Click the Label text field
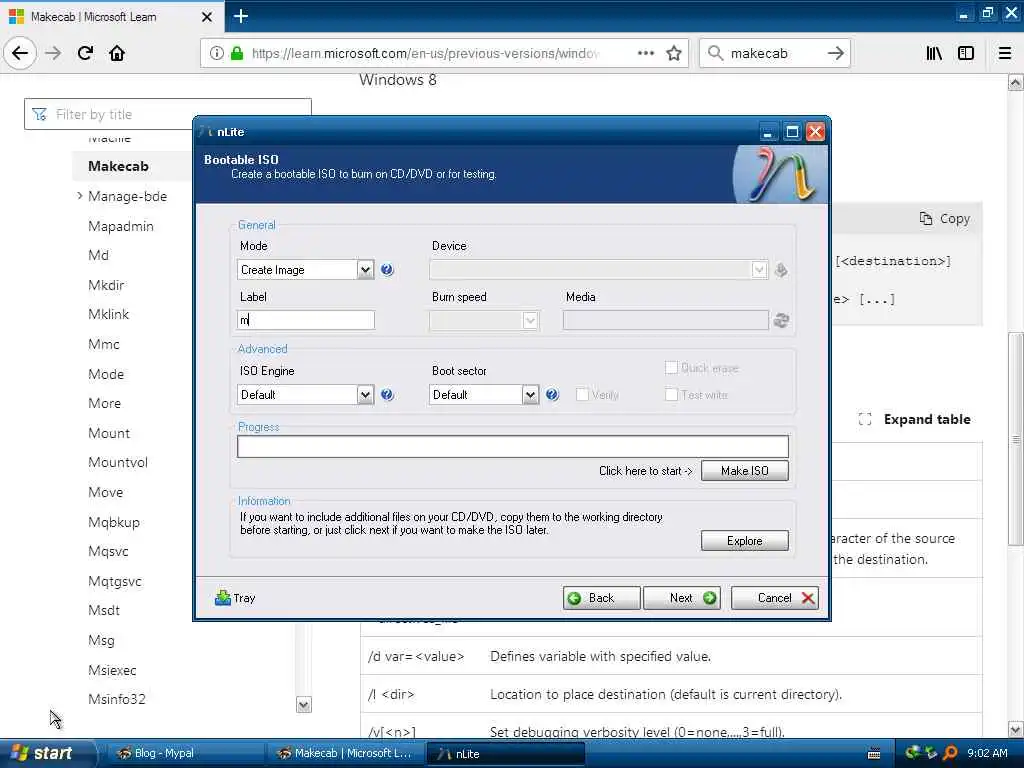Screen dimensions: 1024x768 [306, 320]
